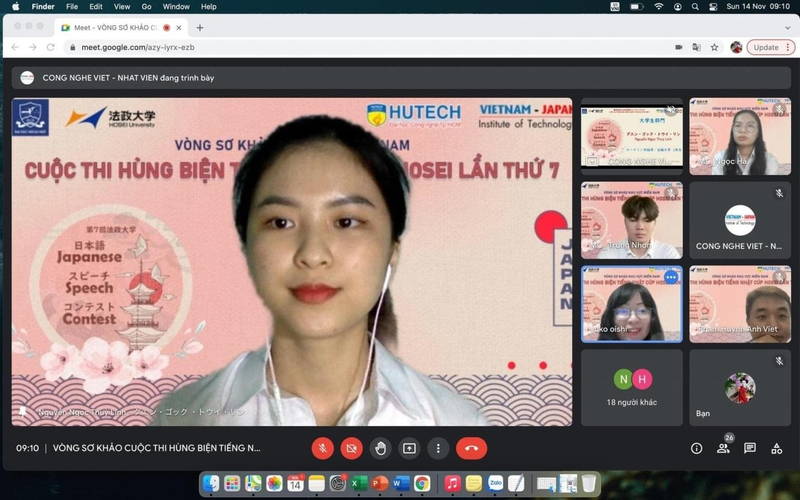Open the in-call chat panel
800x500 pixels.
coord(750,448)
